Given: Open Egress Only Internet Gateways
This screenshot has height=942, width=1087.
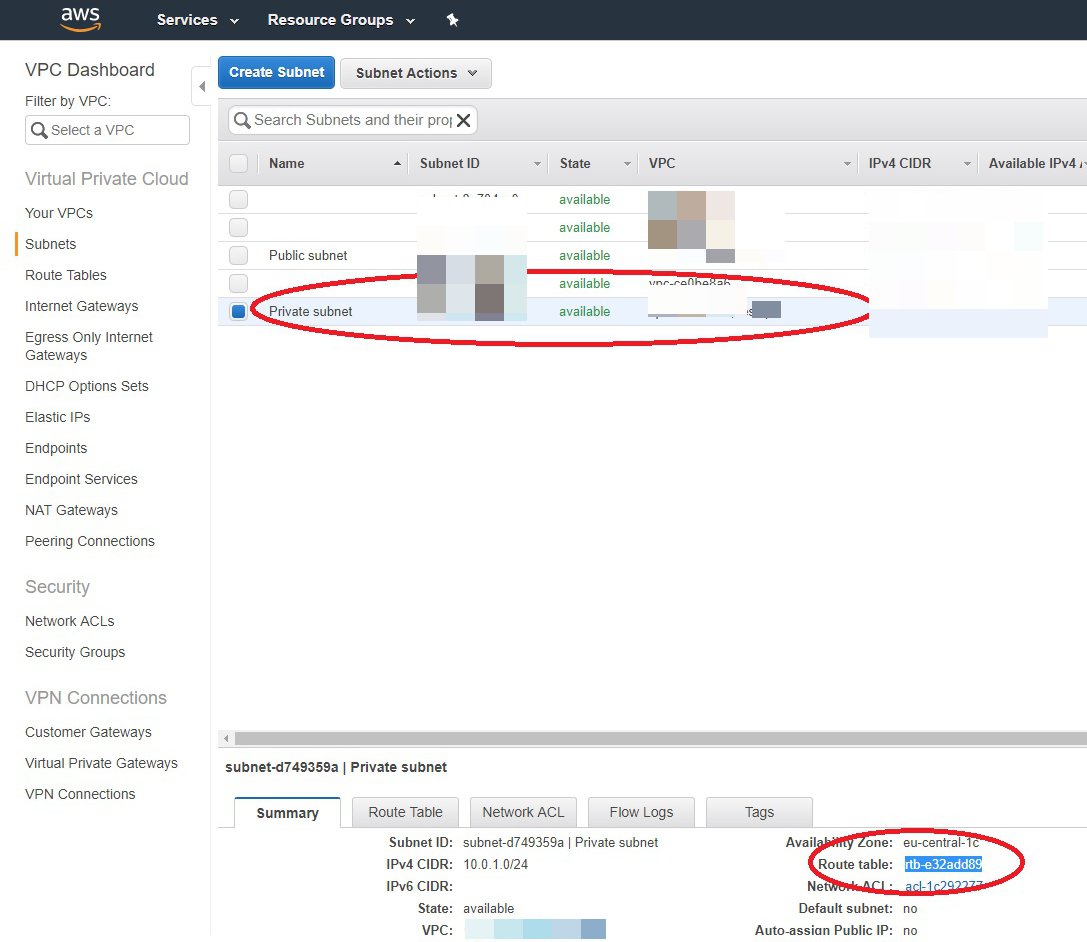Looking at the screenshot, I should tap(89, 346).
